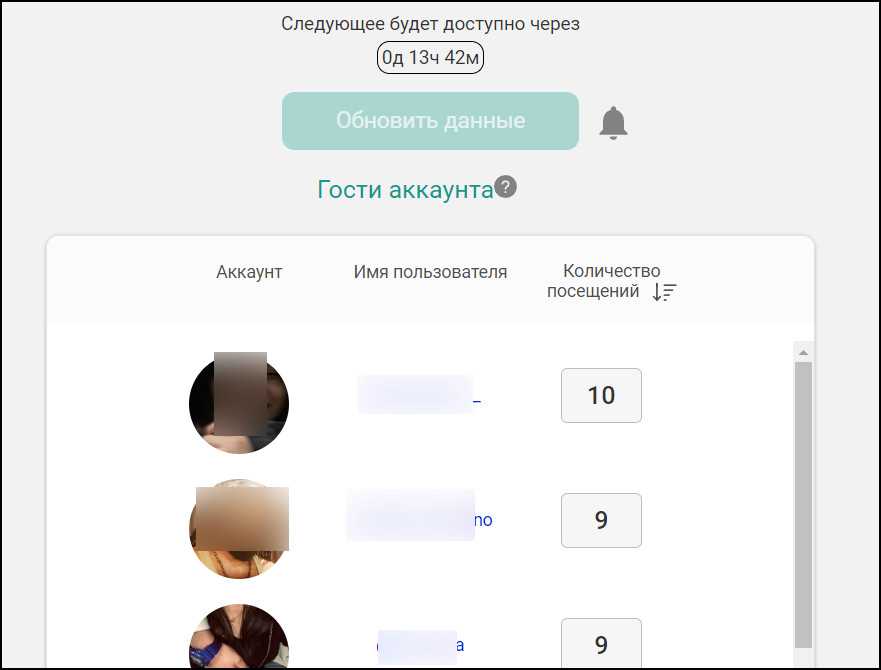Screen dimensions: 881x670
Task: Click the countdown timer 0д 13ч 42м
Action: point(430,57)
